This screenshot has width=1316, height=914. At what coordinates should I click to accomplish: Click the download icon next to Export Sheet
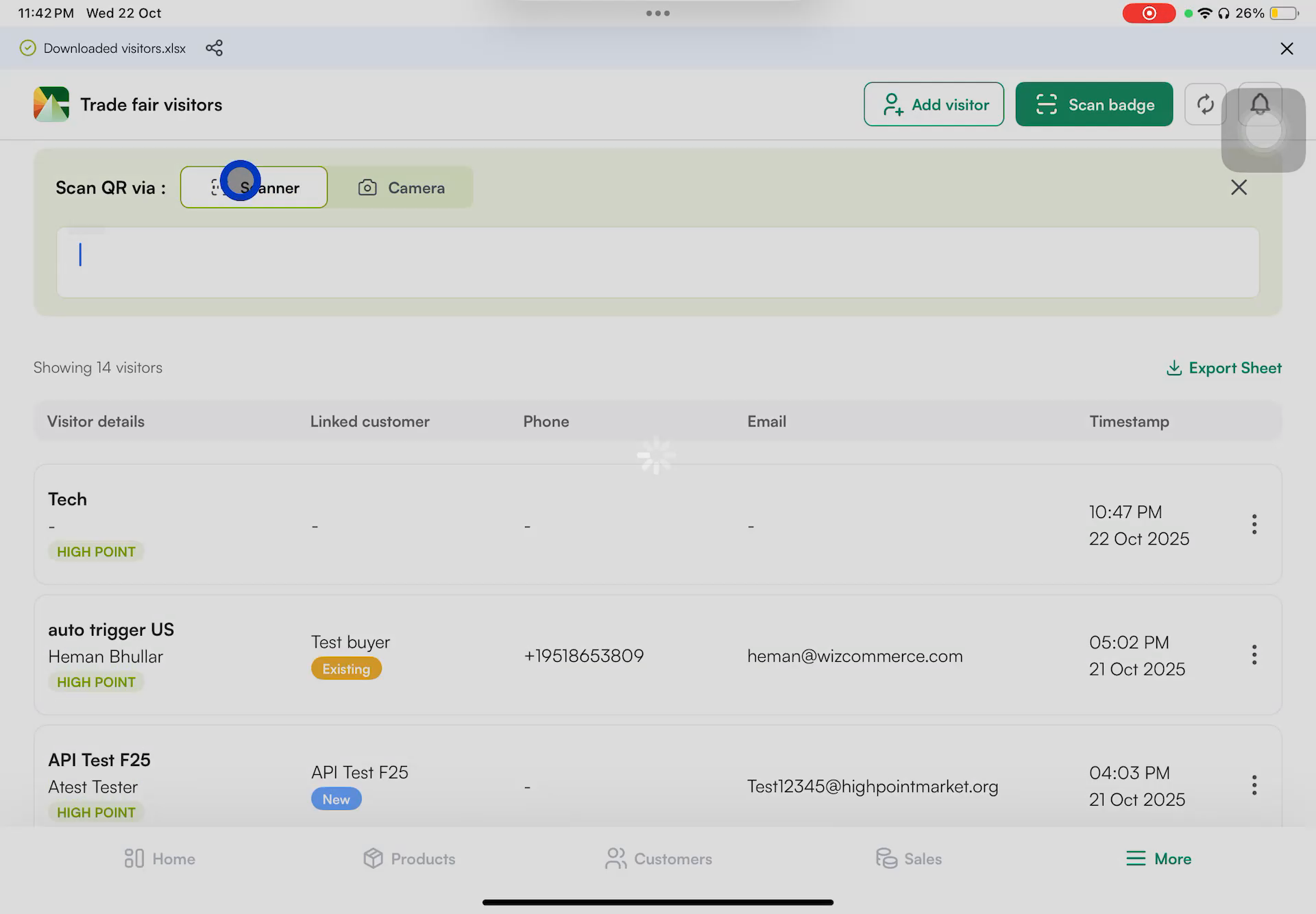click(1174, 368)
